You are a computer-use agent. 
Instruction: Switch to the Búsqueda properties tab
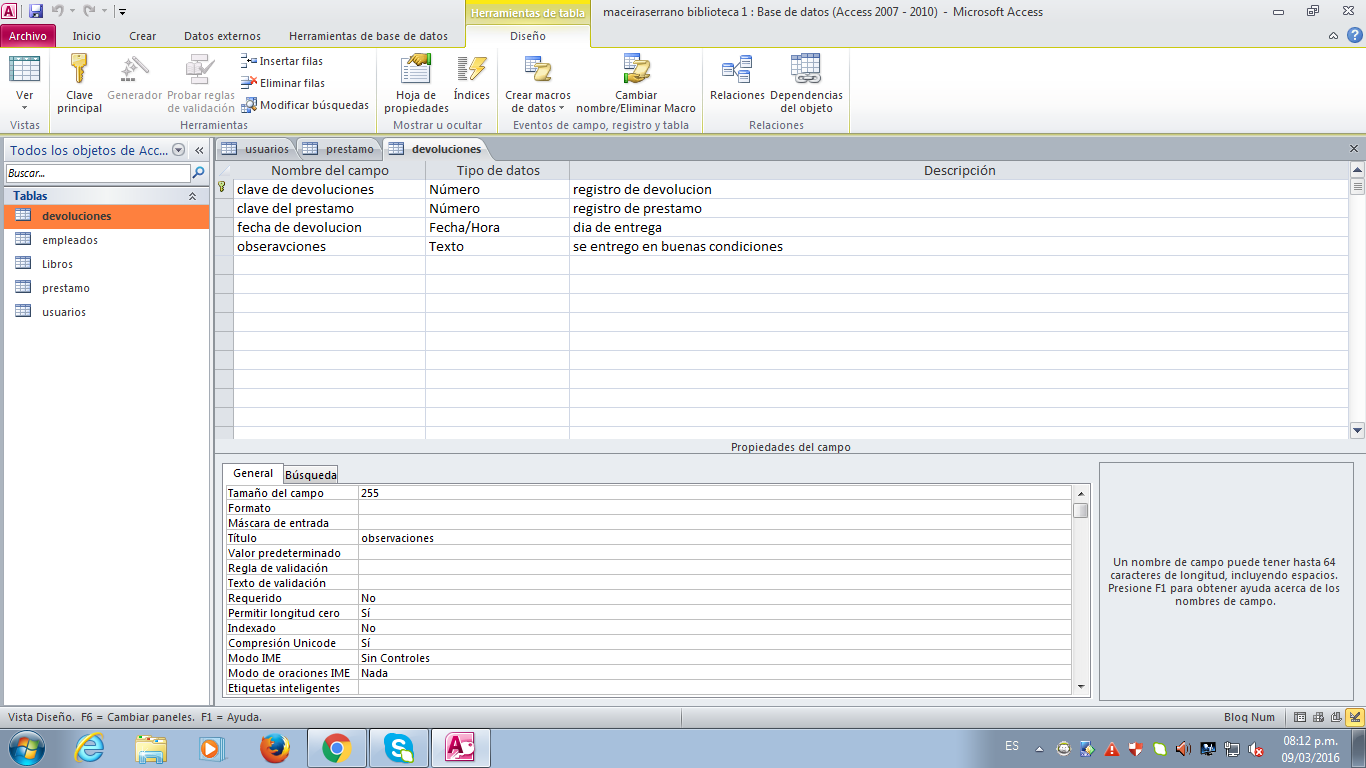[x=311, y=475]
